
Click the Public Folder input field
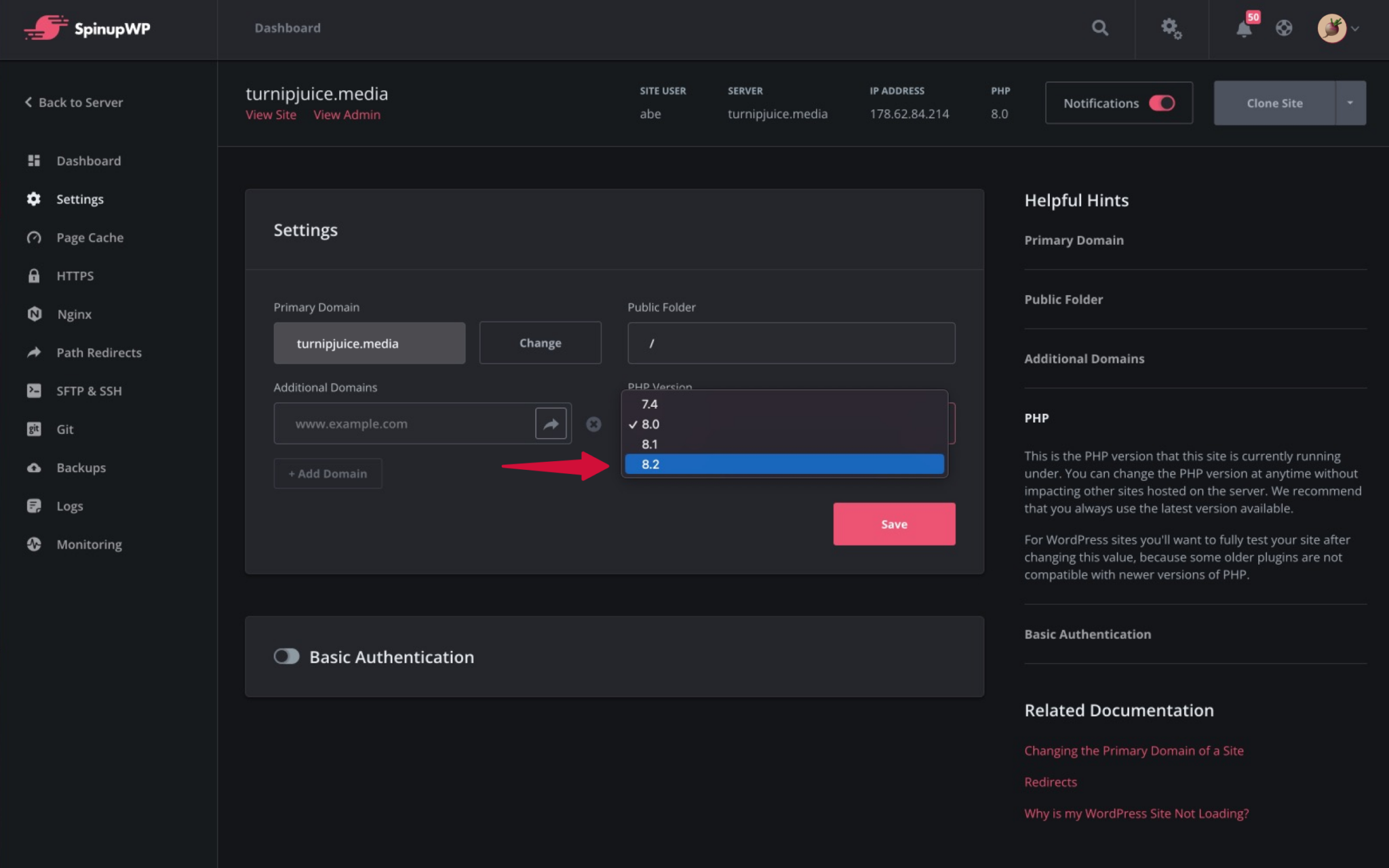coord(791,343)
